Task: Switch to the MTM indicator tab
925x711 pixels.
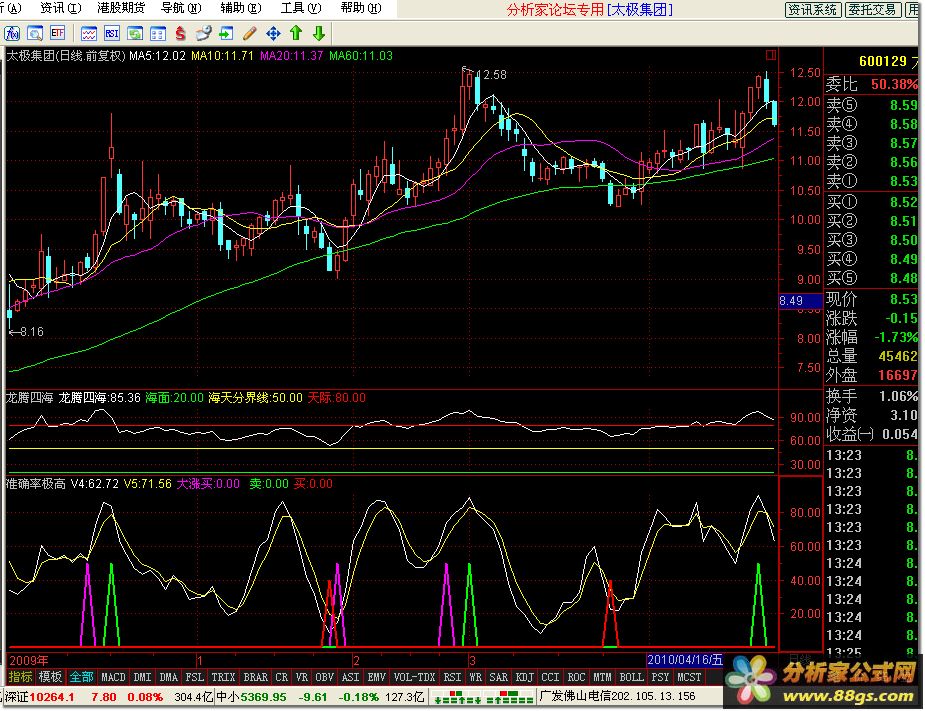Action: click(602, 677)
